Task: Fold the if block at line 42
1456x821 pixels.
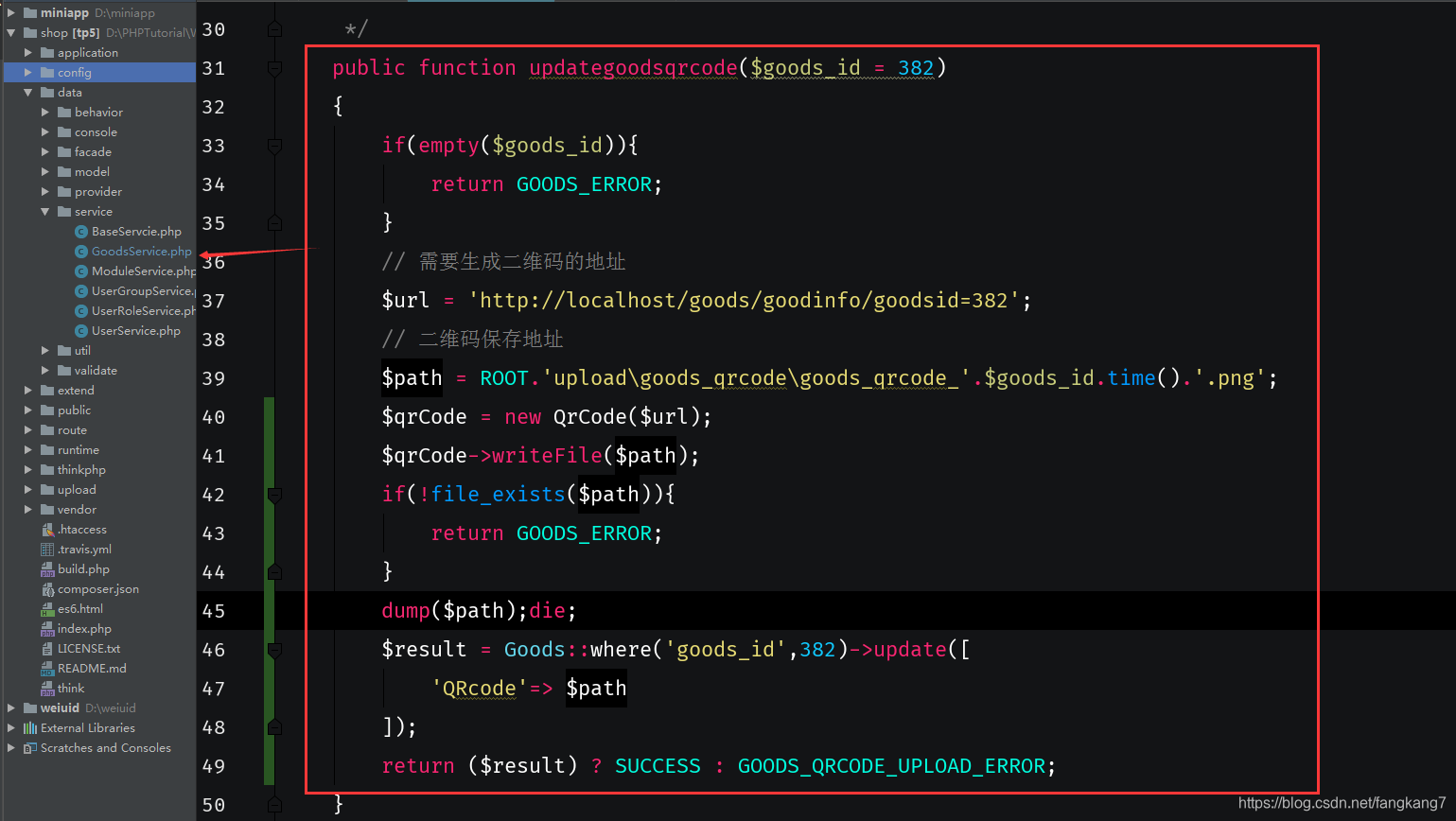Action: tap(274, 495)
